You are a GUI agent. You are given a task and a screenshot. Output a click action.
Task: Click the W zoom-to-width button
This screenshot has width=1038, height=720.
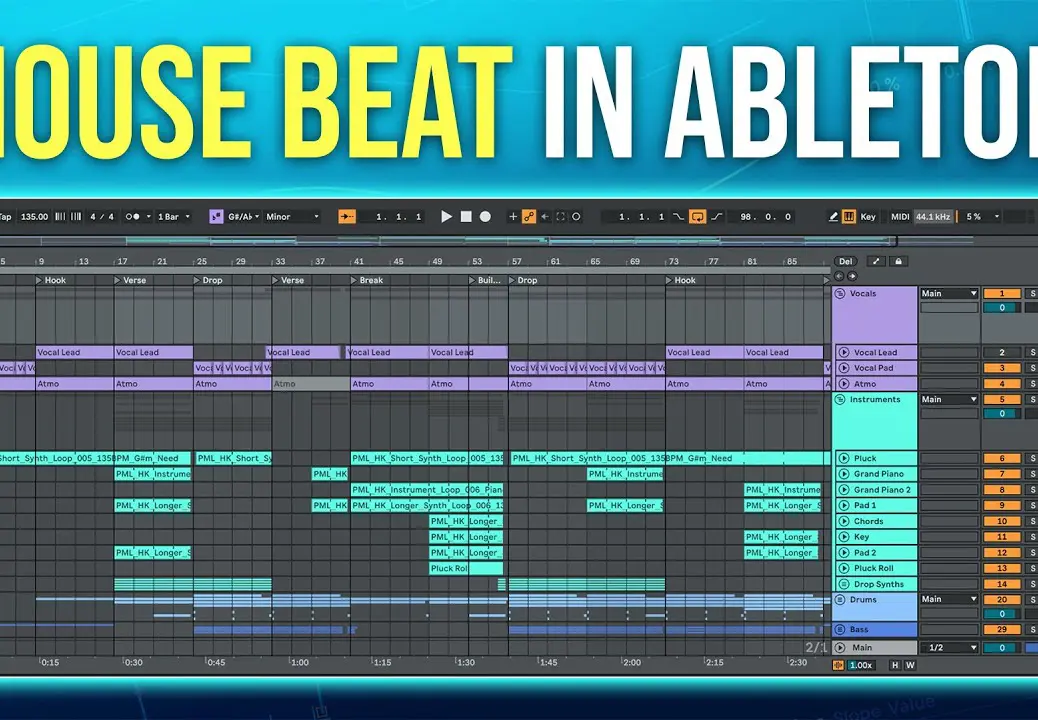(x=910, y=665)
